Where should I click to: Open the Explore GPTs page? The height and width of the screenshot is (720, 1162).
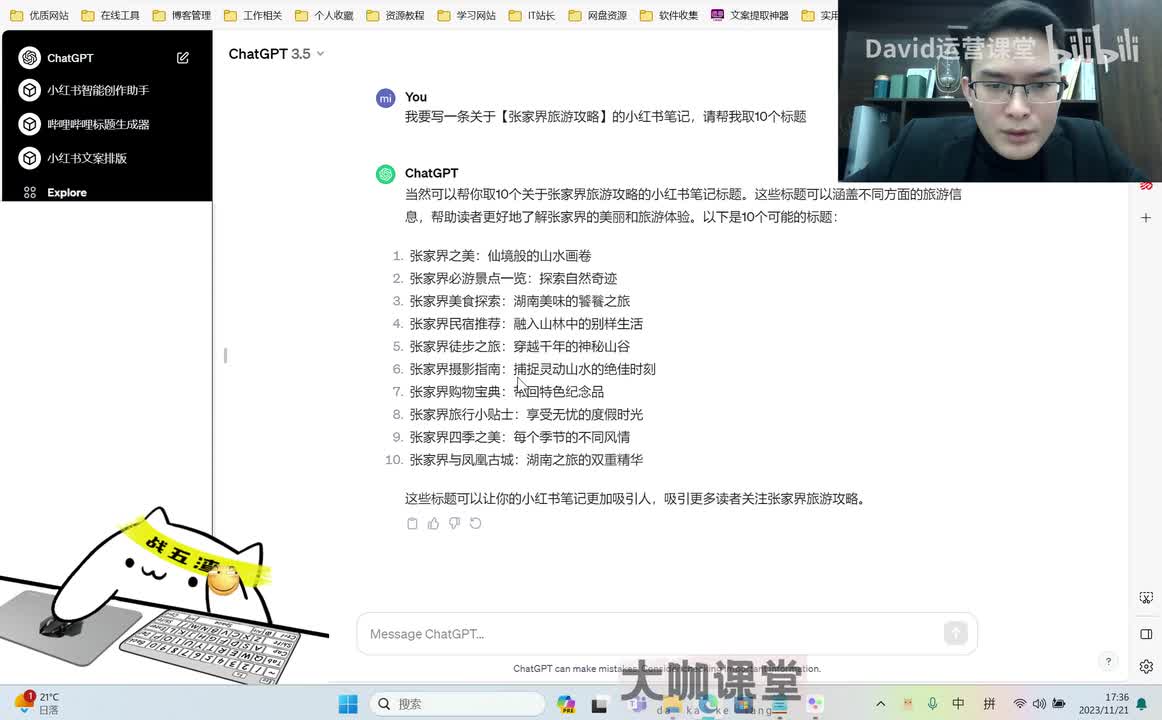coord(66,192)
